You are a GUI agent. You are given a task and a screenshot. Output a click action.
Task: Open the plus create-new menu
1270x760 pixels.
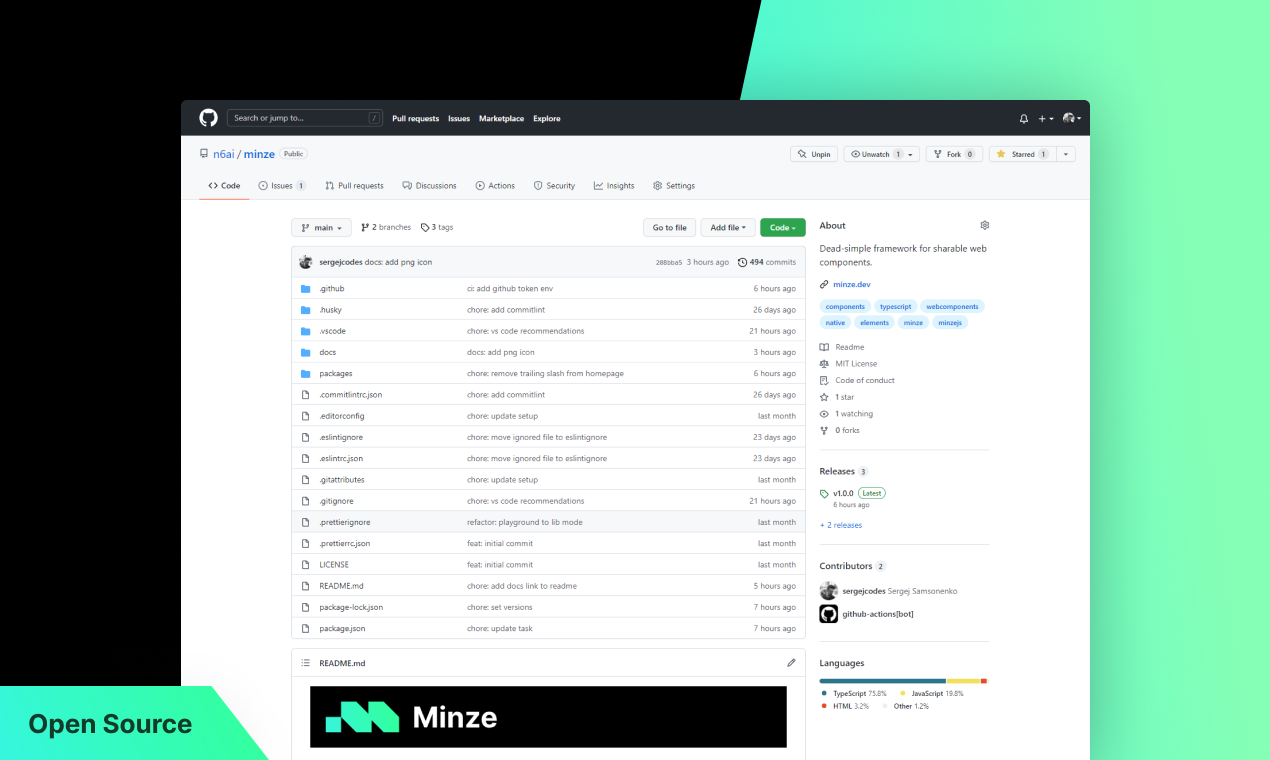tap(1045, 118)
